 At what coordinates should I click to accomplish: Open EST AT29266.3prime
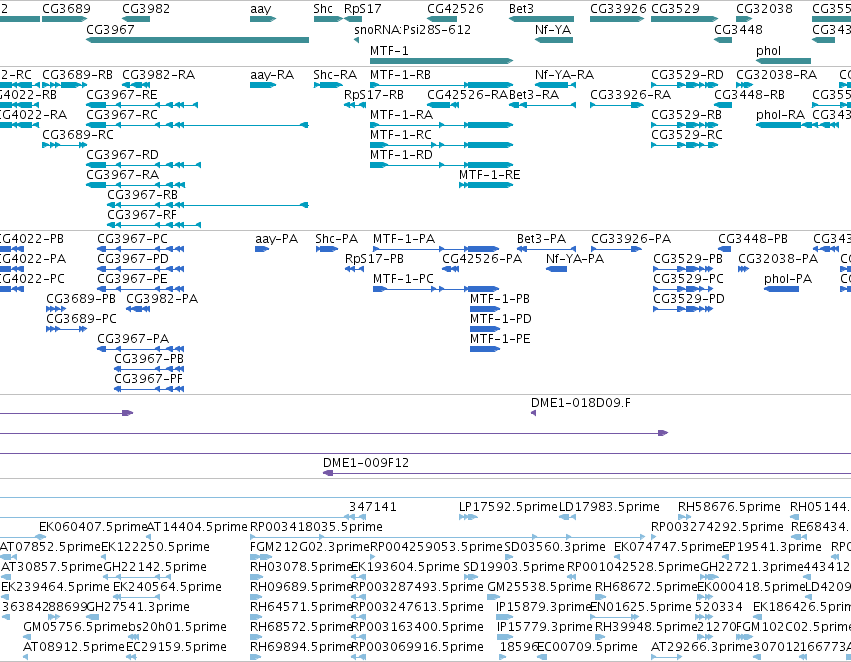666,657
